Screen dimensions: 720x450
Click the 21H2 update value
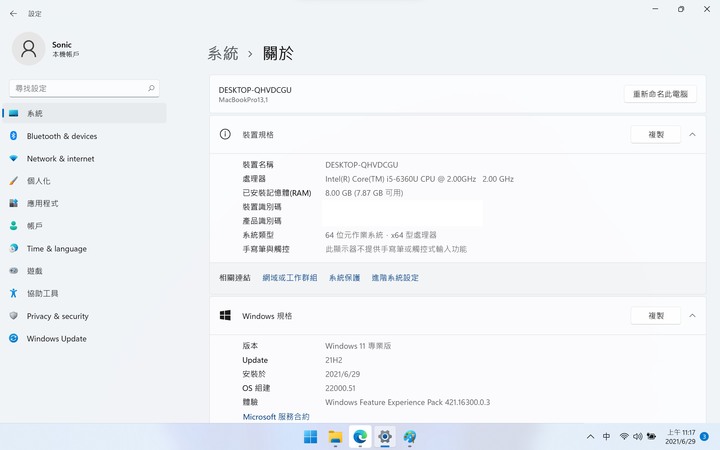coord(334,360)
